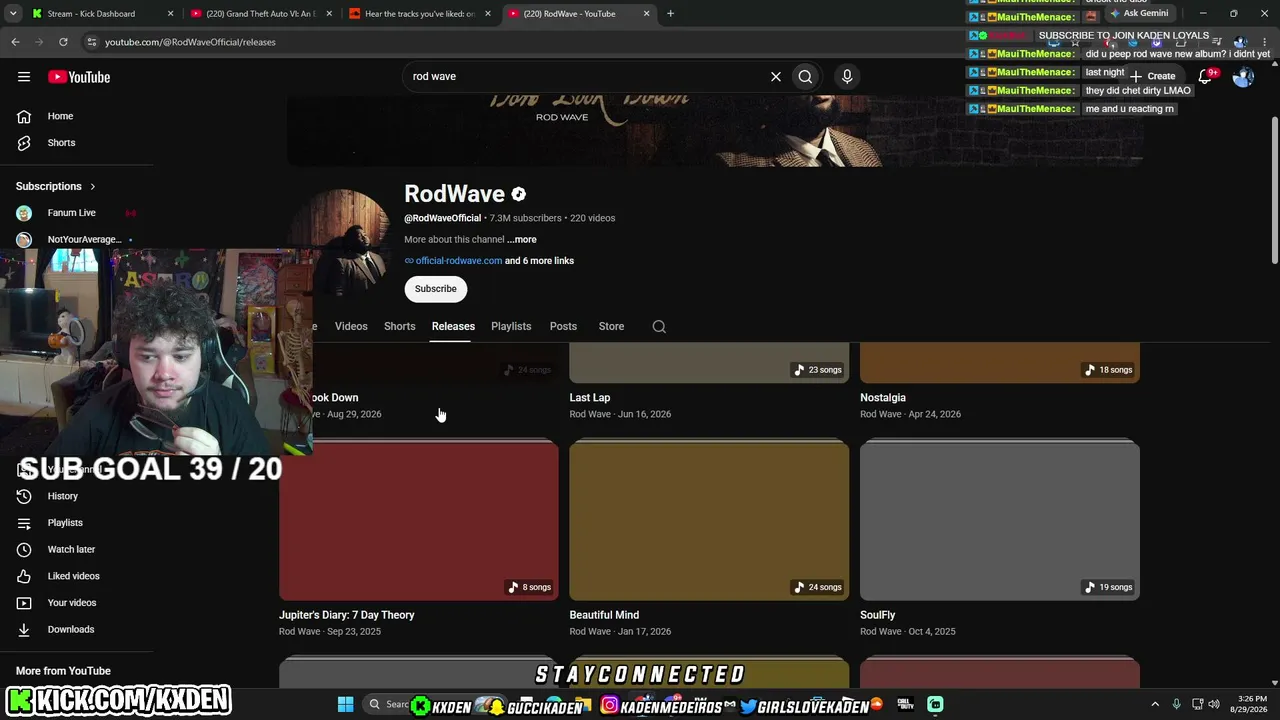Open the notifications bell

click(1205, 77)
